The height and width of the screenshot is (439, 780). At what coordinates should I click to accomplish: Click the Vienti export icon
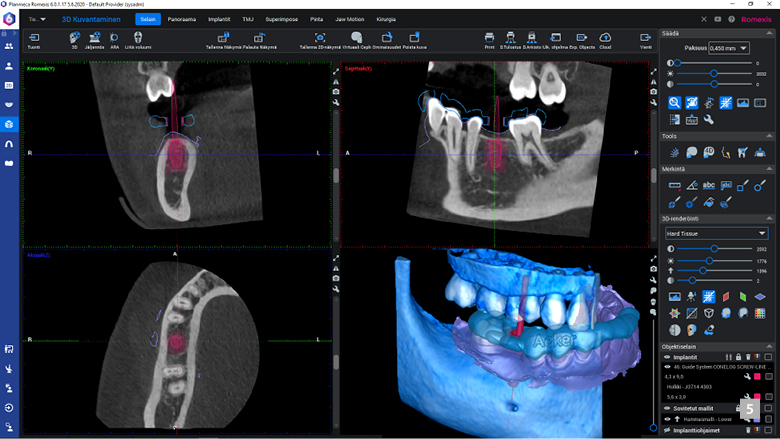(645, 38)
